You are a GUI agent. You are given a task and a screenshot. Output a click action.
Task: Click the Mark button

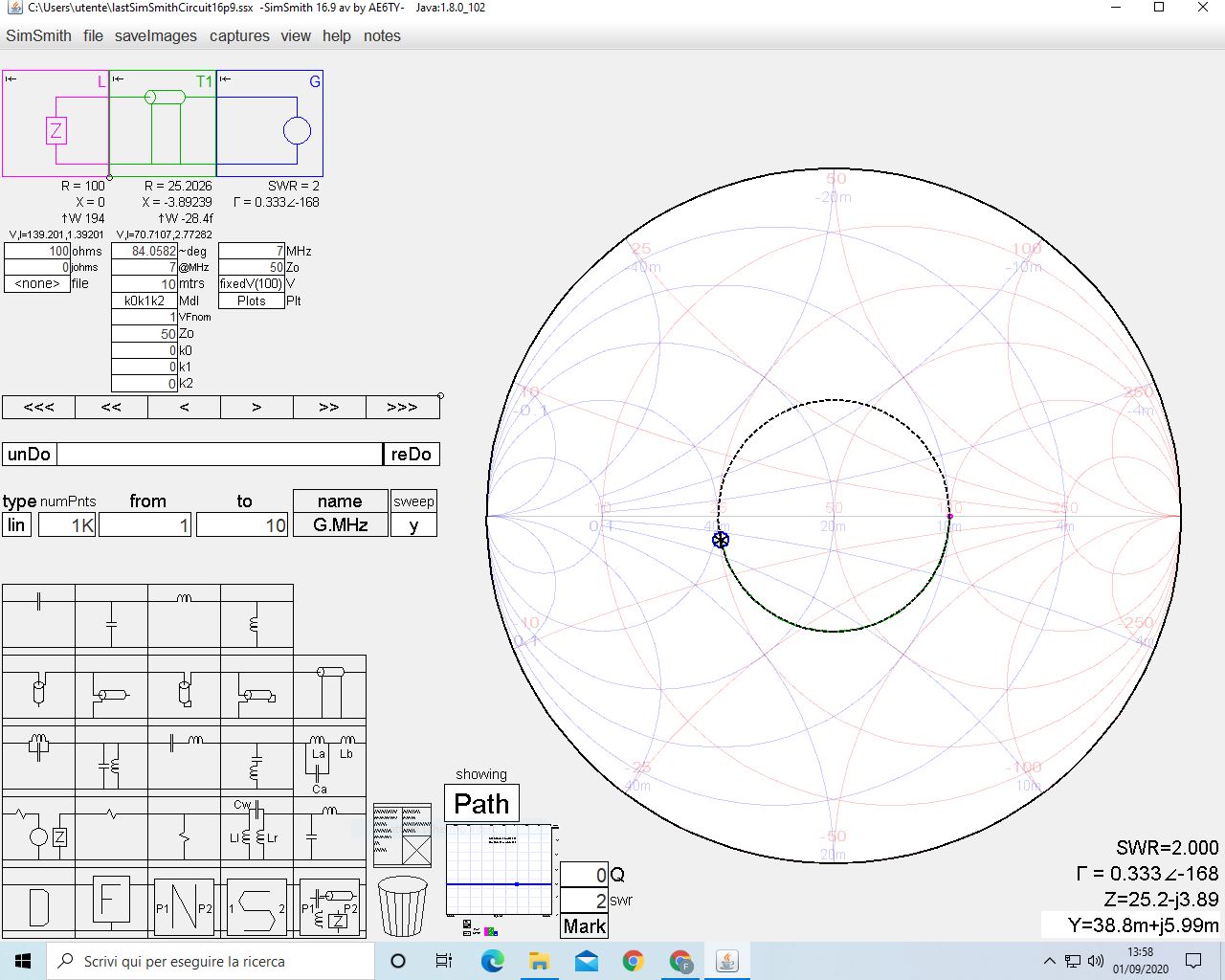[584, 925]
